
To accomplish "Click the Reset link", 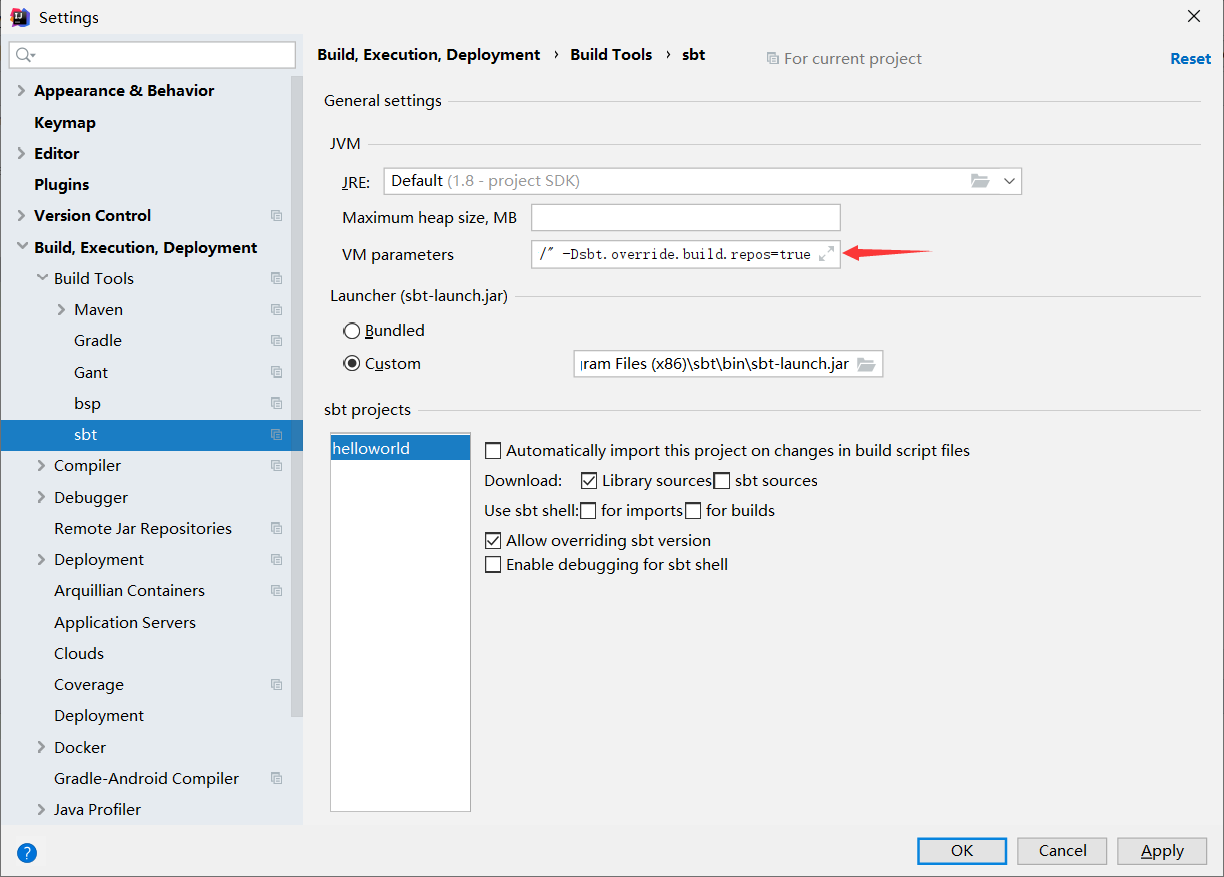I will [x=1190, y=59].
